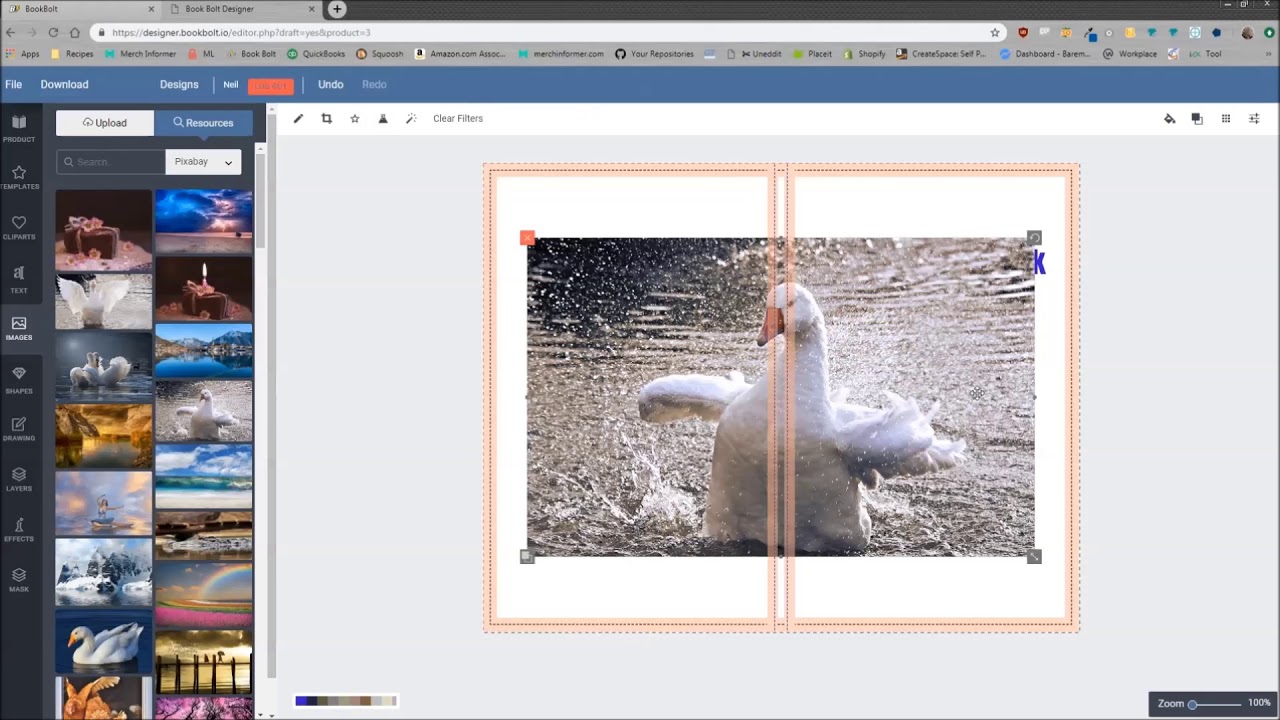Select the two swans thumbnail
The image size is (1280, 720).
point(104,365)
